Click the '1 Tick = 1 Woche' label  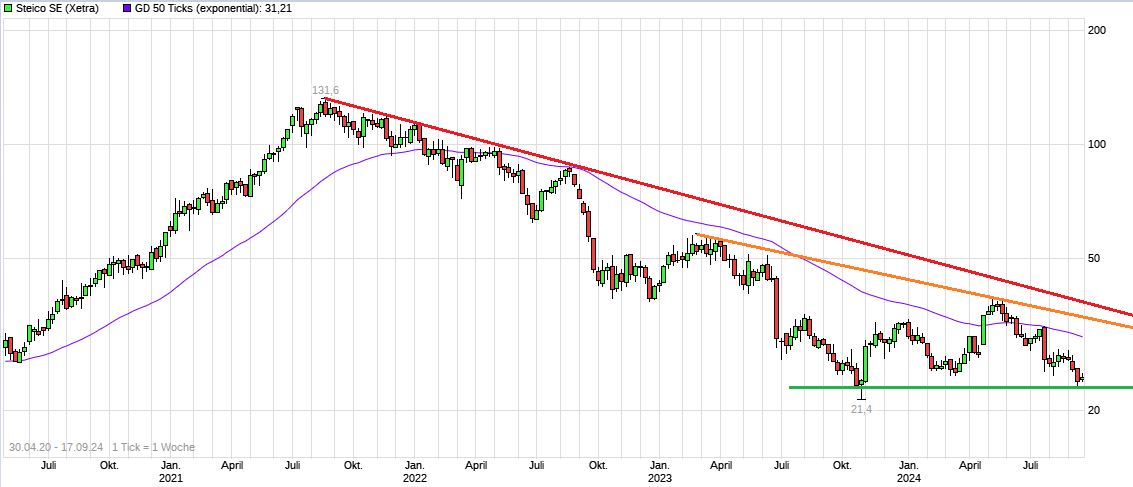pyautogui.click(x=153, y=447)
